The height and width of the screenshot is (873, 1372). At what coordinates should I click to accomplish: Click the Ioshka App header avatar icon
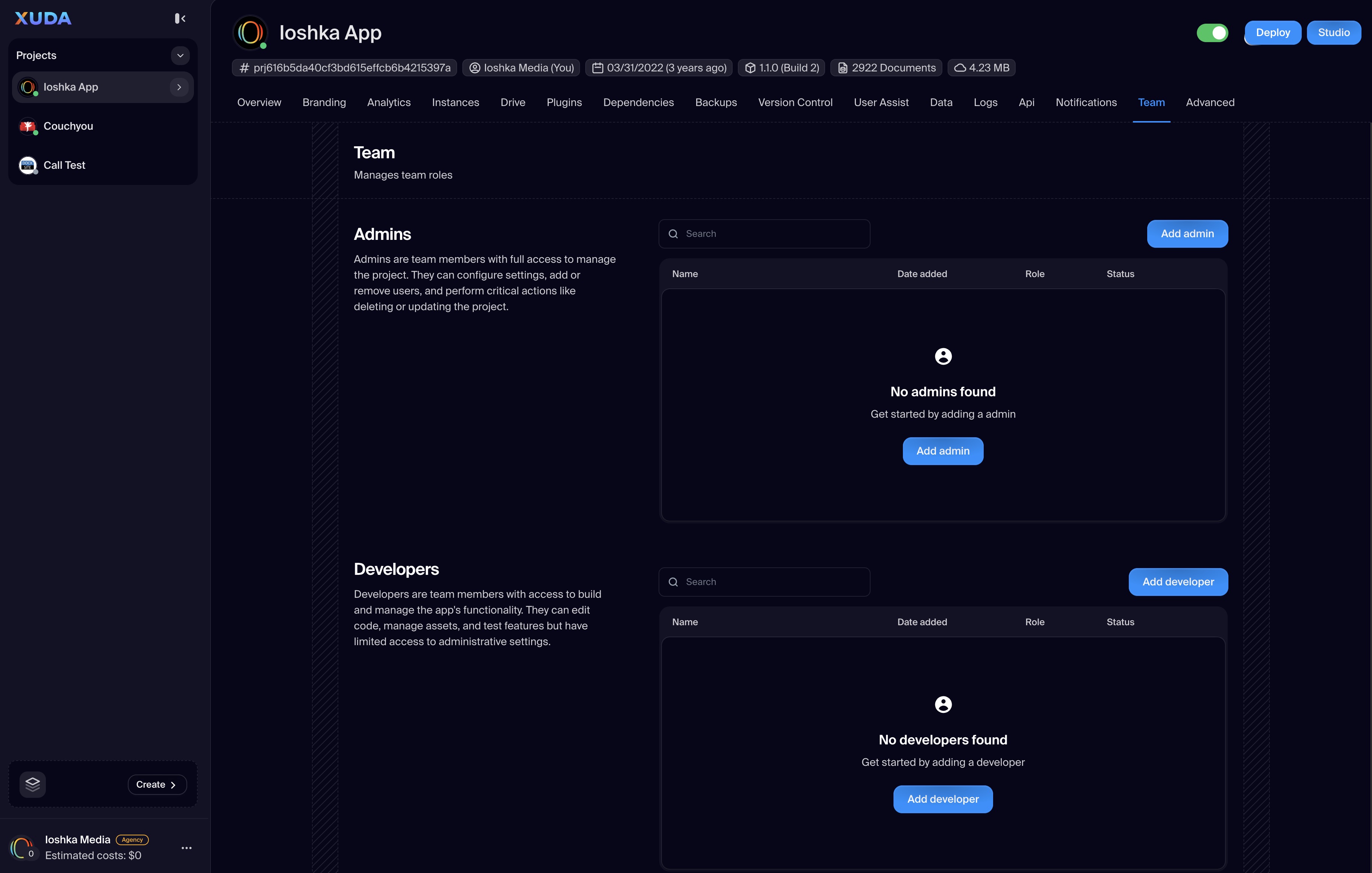(250, 32)
